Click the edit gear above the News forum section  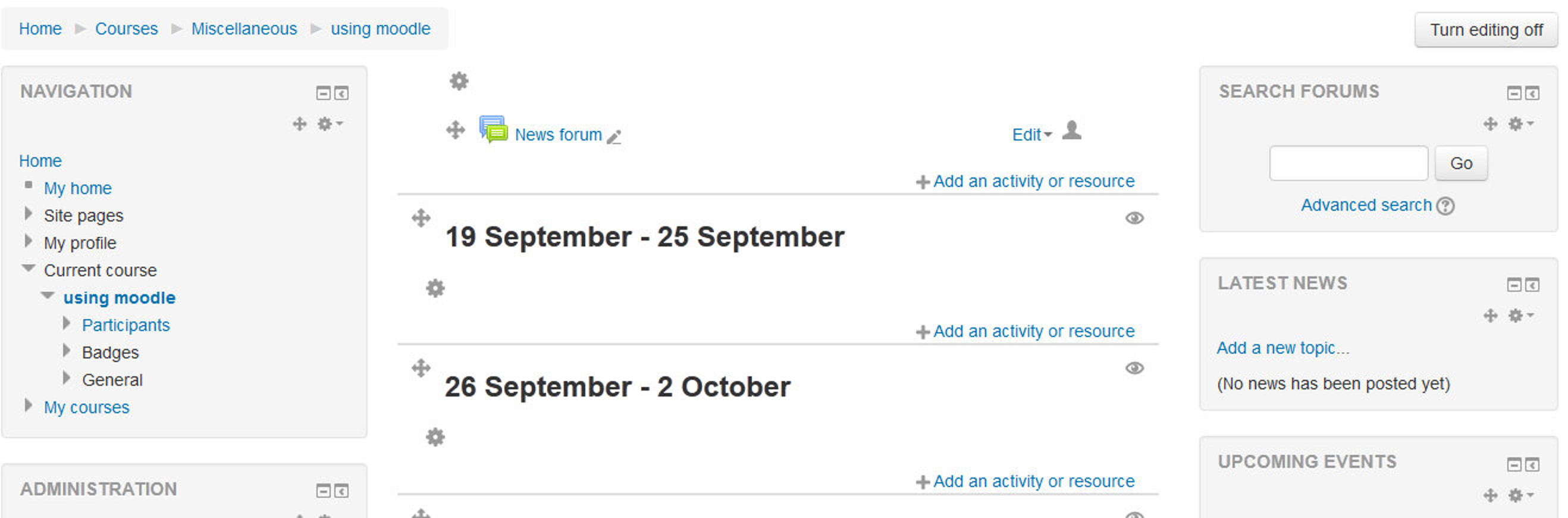(459, 81)
